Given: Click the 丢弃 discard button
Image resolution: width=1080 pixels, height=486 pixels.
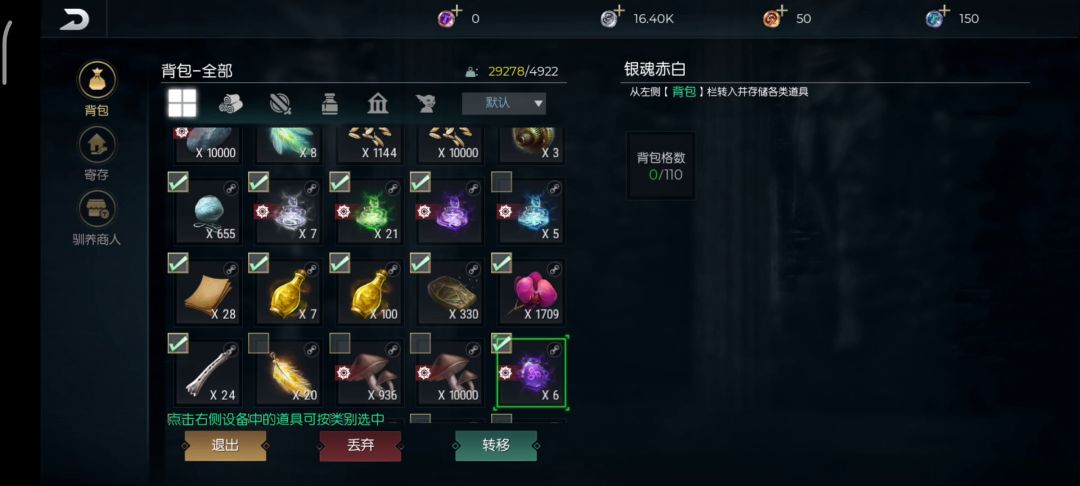Looking at the screenshot, I should click(x=360, y=445).
